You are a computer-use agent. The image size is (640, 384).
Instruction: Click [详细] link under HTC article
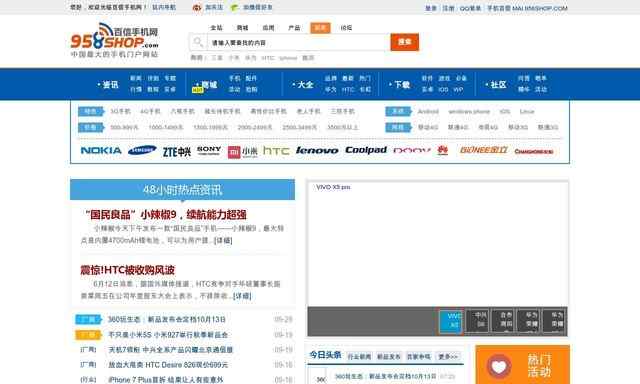242,296
